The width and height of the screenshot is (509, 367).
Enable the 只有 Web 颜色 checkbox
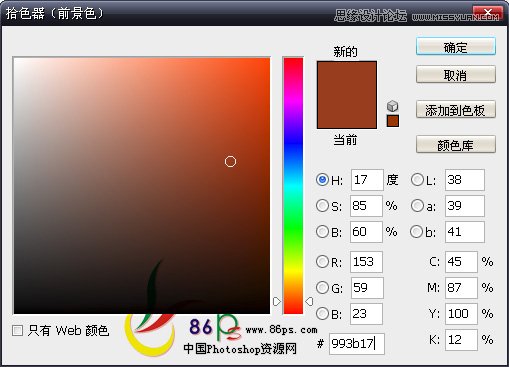point(17,331)
